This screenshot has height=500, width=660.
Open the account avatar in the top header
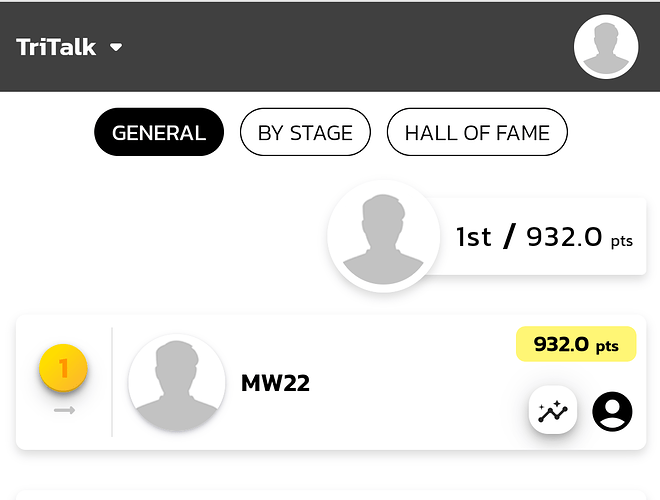pyautogui.click(x=606, y=47)
